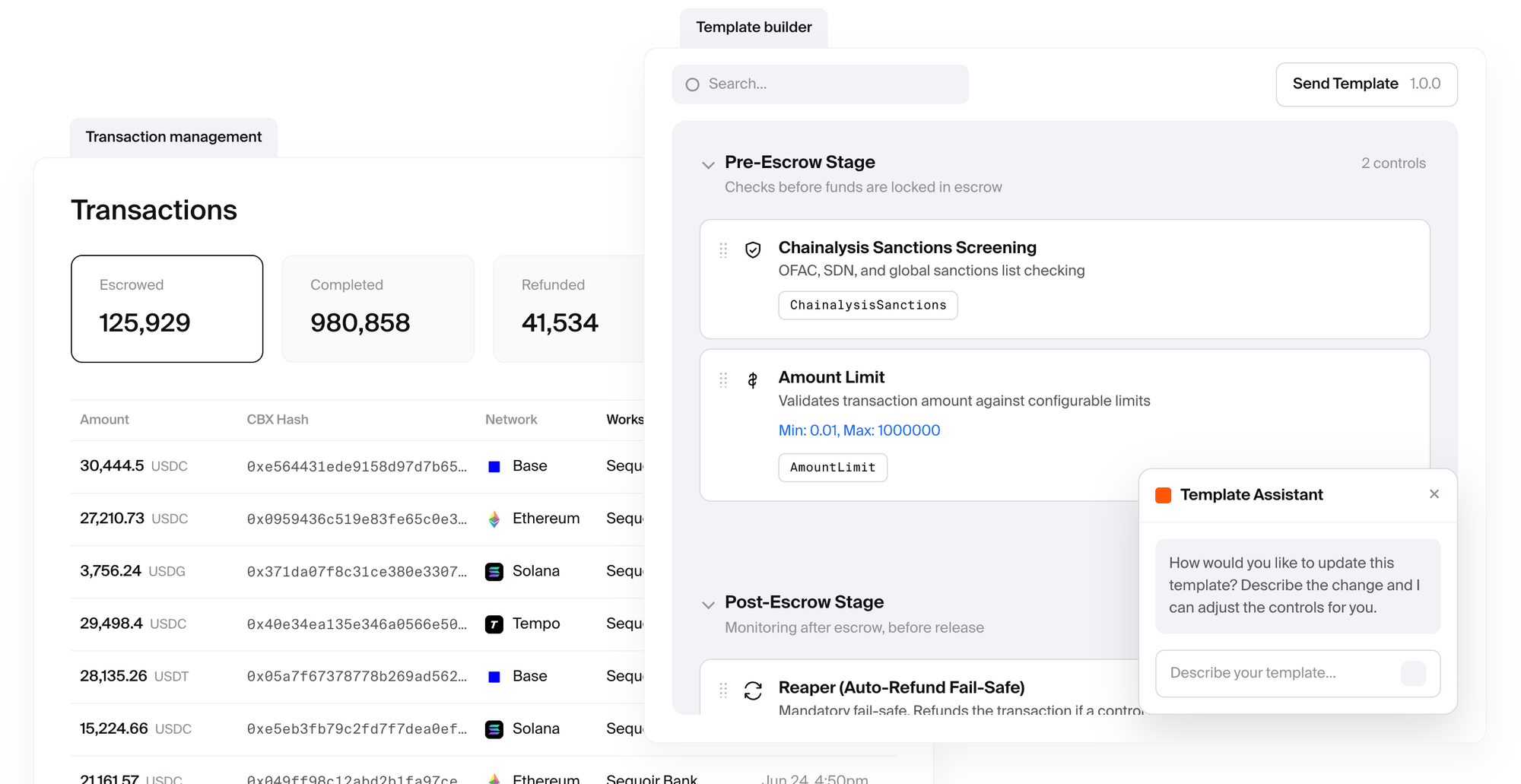Click the AmountLimit tag
Image resolution: width=1521 pixels, height=784 pixels.
click(x=833, y=467)
